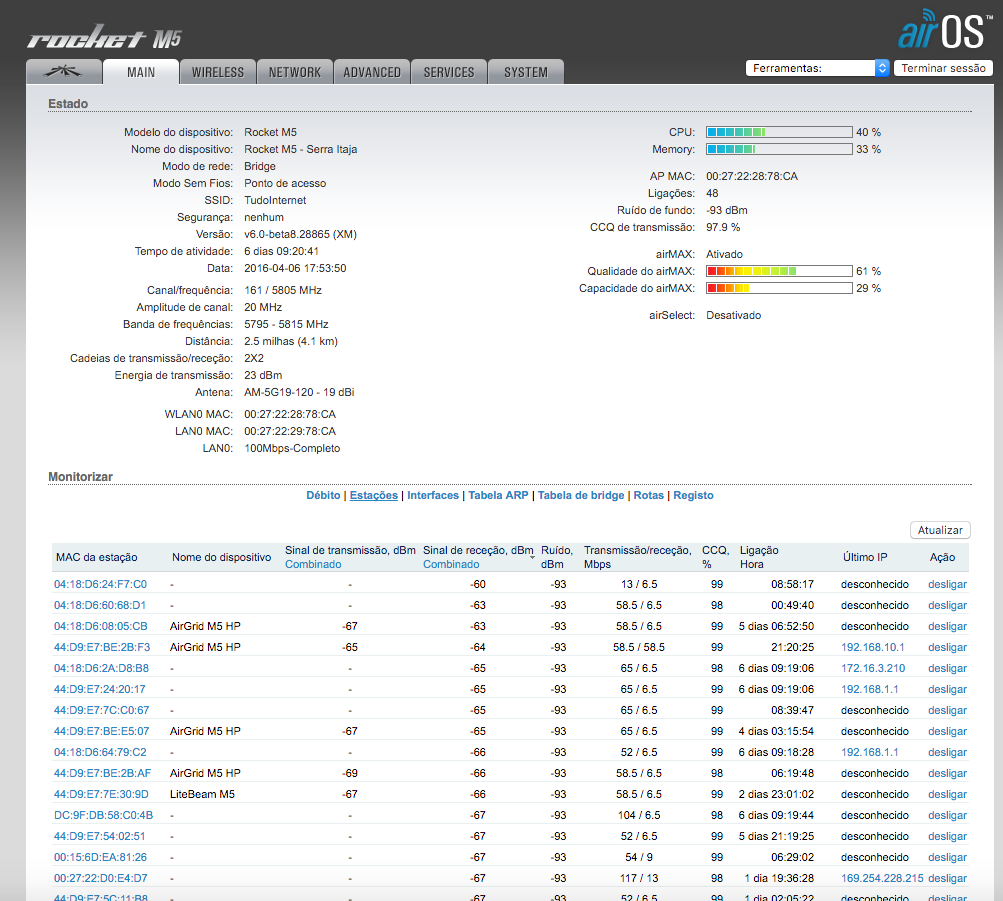Click the SSID value TudoInternet
Screen dimensions: 1003x901
tap(275, 200)
